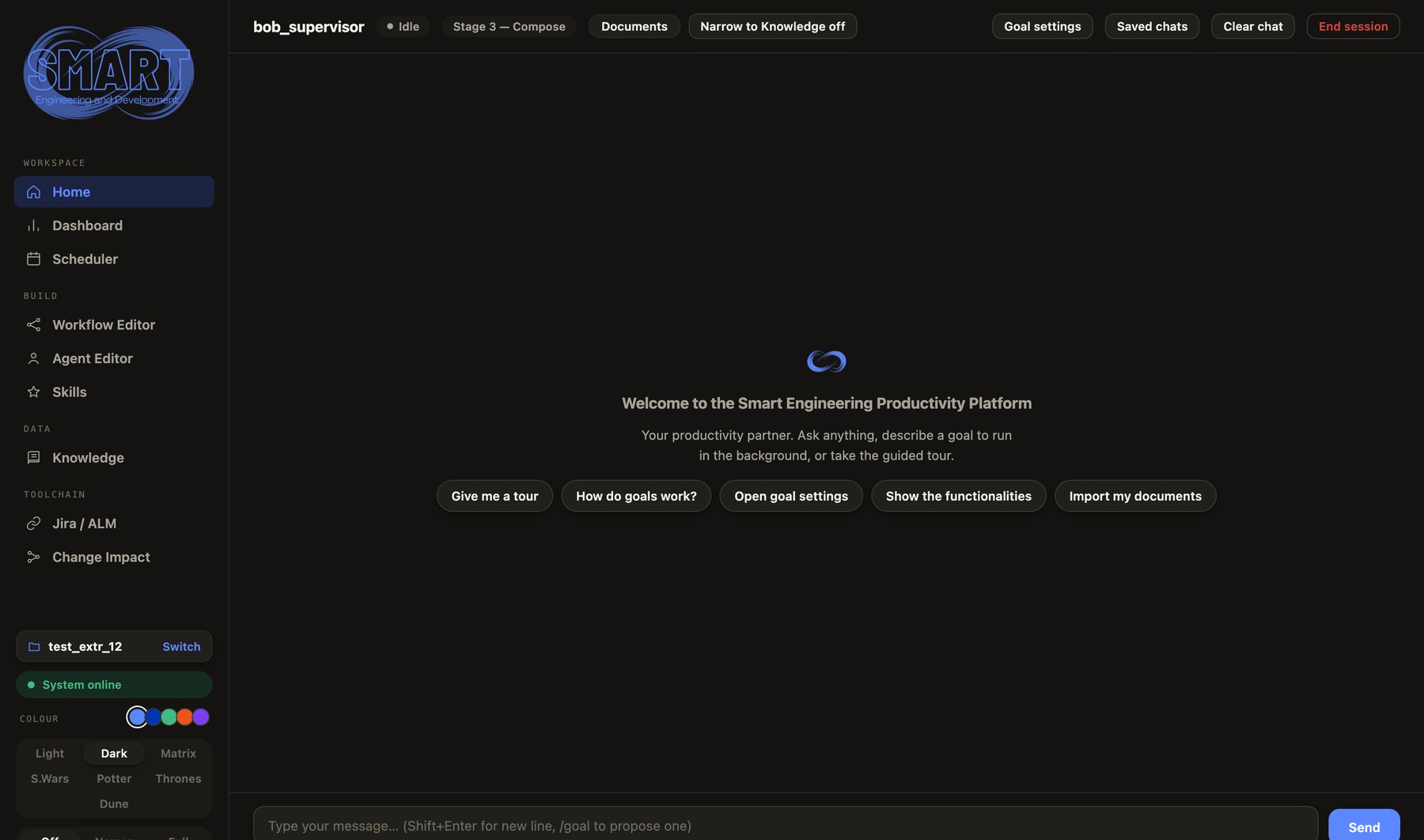Click the Home house icon
This screenshot has width=1424, height=840.
point(33,192)
